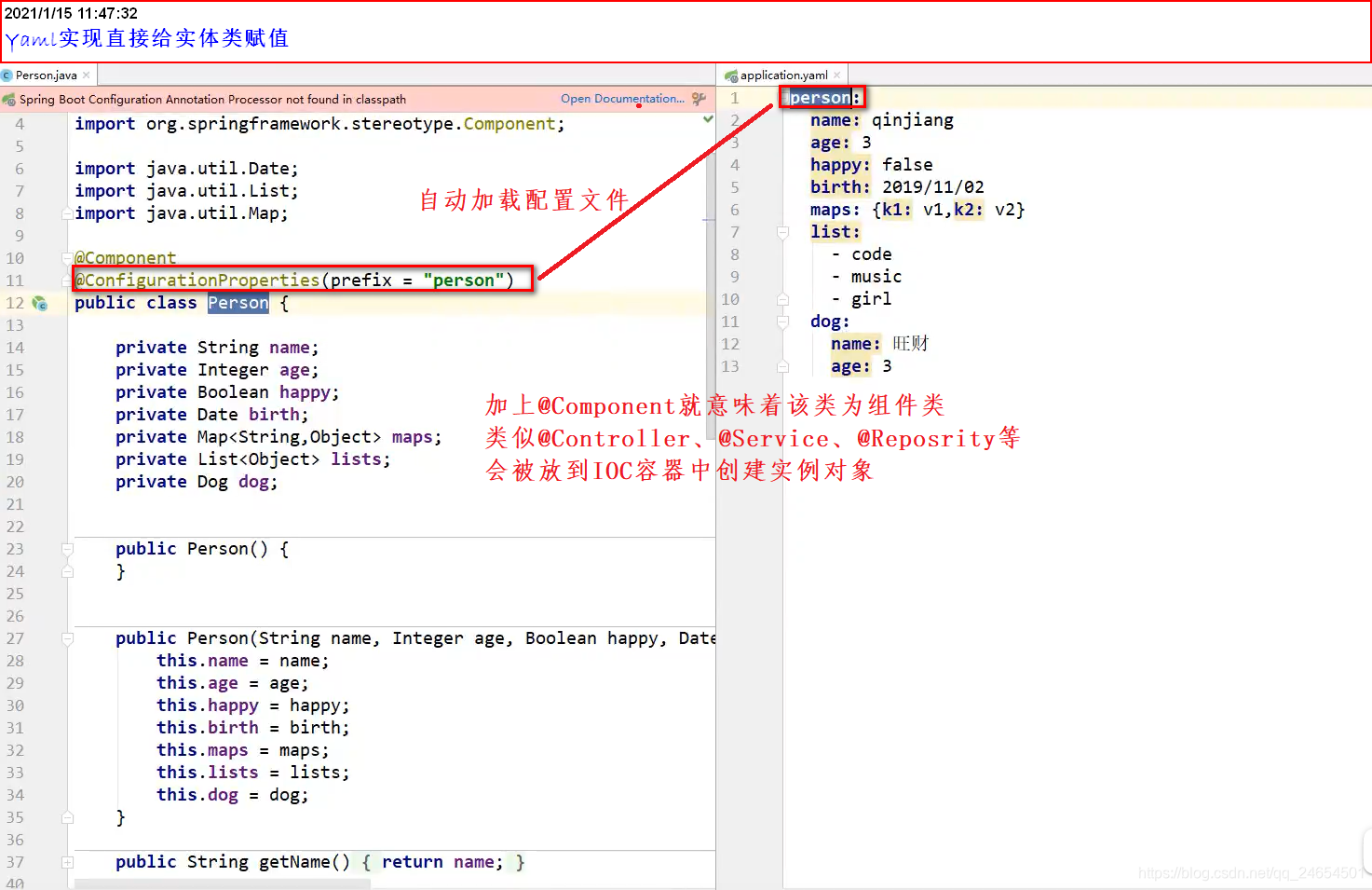Click the 'private String name;' field

pos(217,348)
